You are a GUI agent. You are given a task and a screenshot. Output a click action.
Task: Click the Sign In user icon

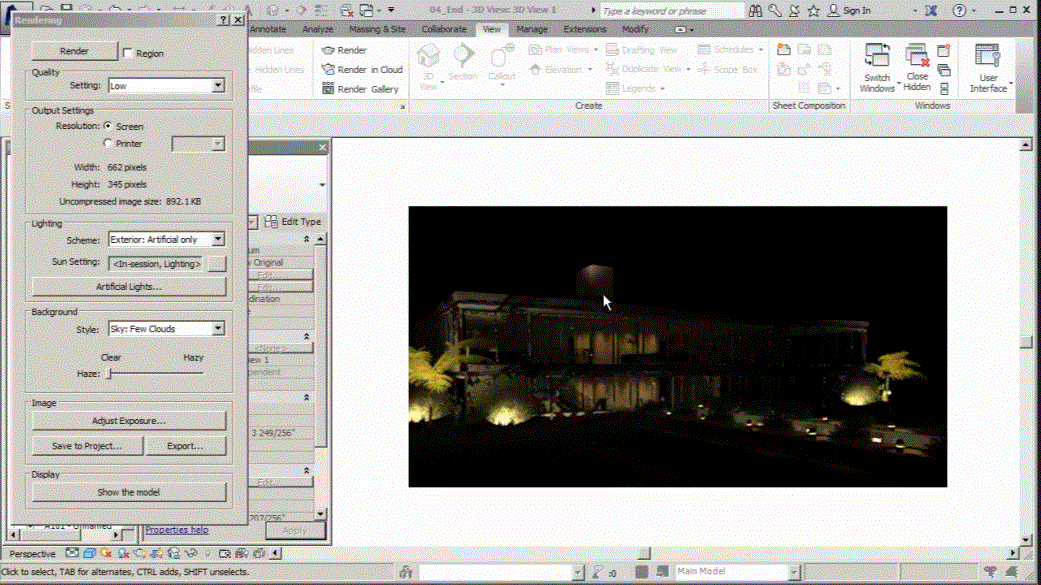coord(833,10)
